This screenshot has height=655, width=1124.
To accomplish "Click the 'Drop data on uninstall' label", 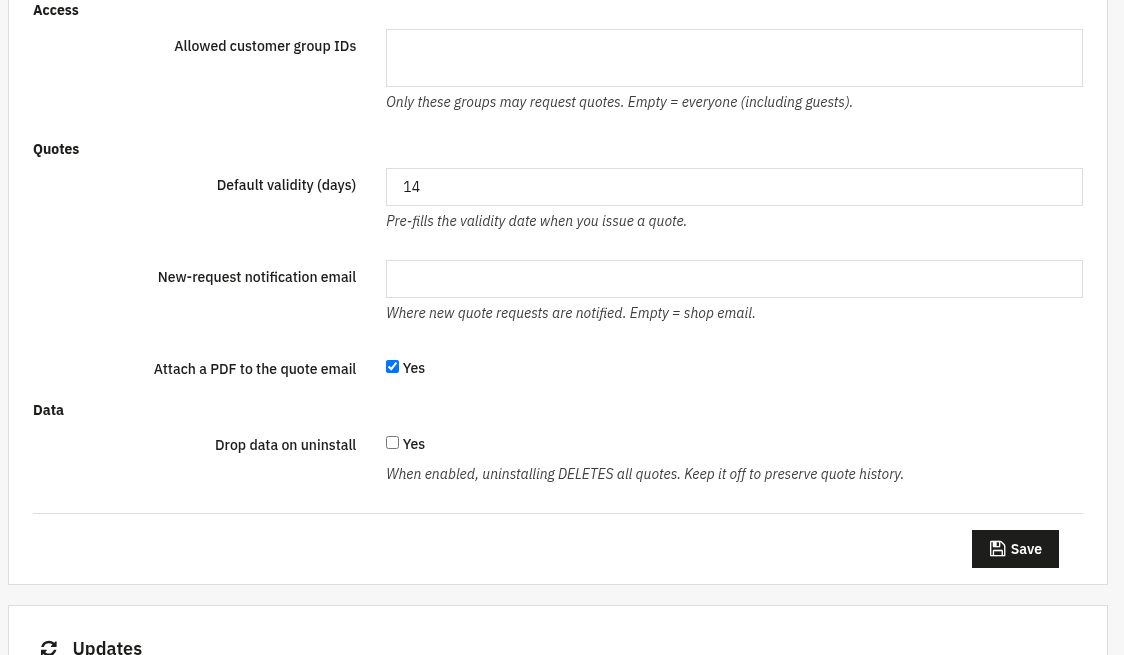I will click(x=285, y=445).
